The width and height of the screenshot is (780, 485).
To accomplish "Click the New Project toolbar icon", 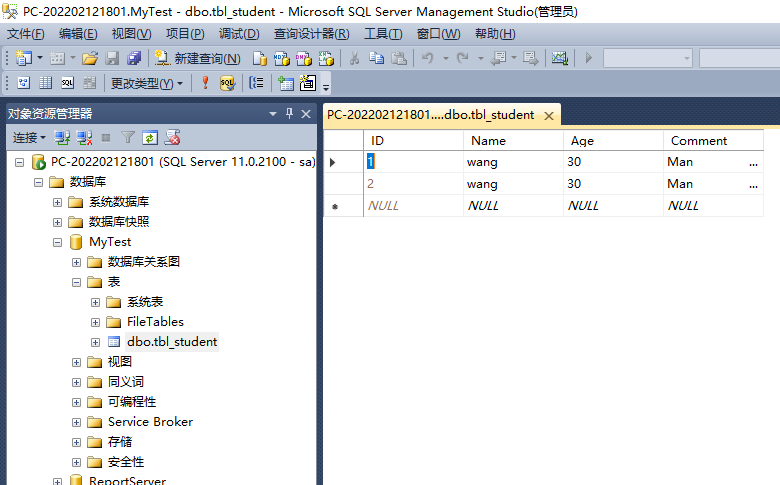I will (x=23, y=58).
